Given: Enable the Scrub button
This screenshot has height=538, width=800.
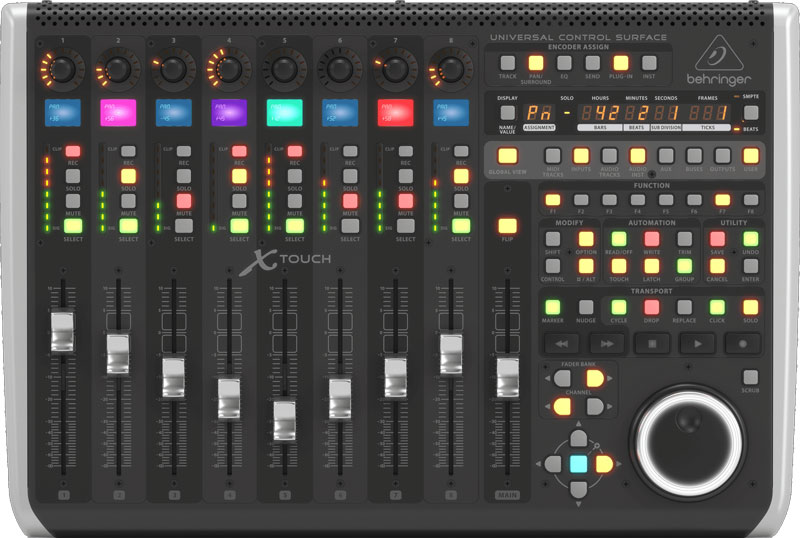Looking at the screenshot, I should (x=750, y=378).
